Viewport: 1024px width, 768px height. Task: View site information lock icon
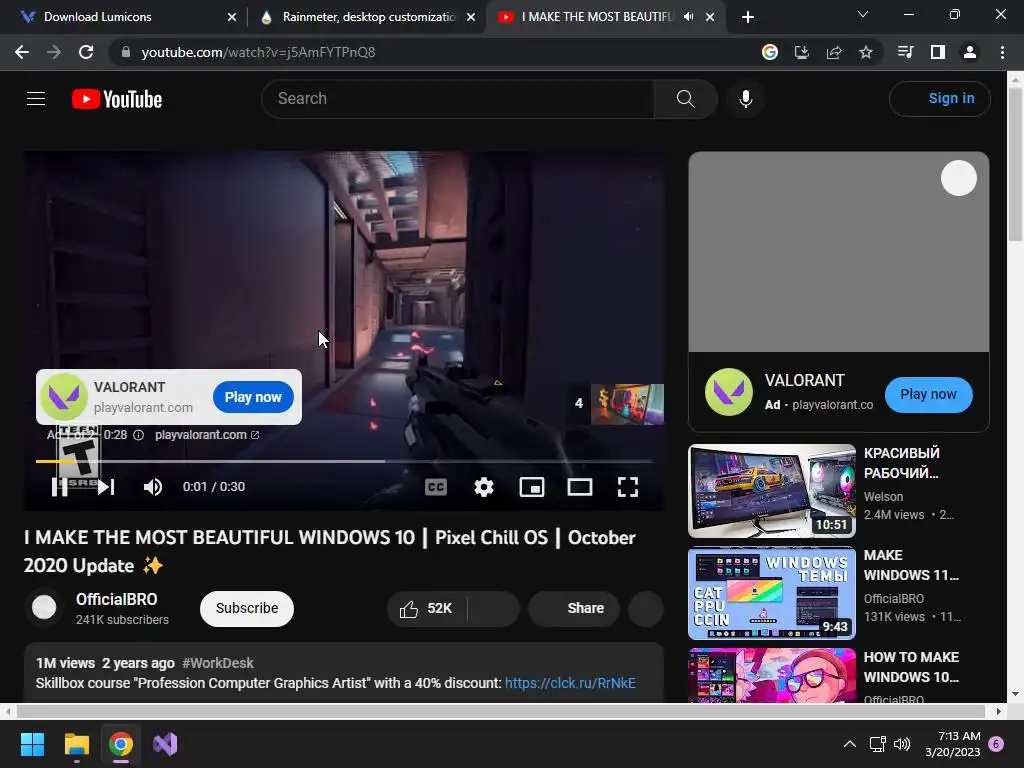click(x=125, y=52)
